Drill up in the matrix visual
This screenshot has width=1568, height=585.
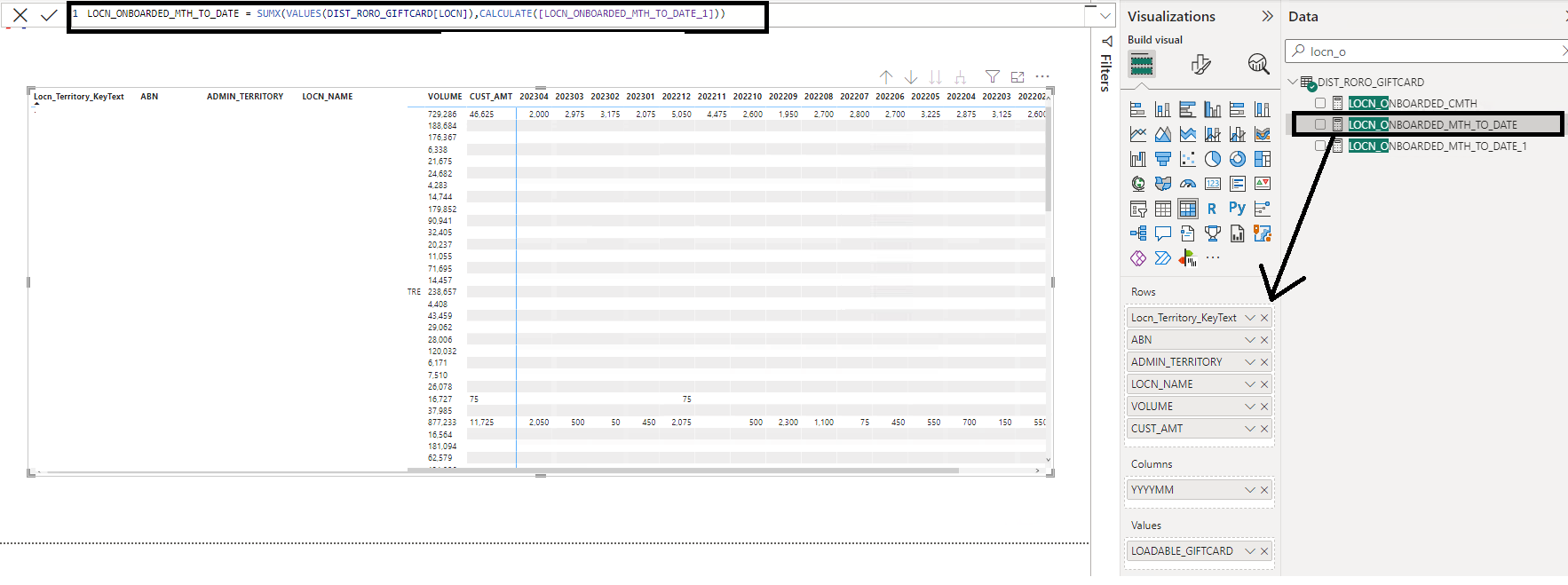[886, 77]
